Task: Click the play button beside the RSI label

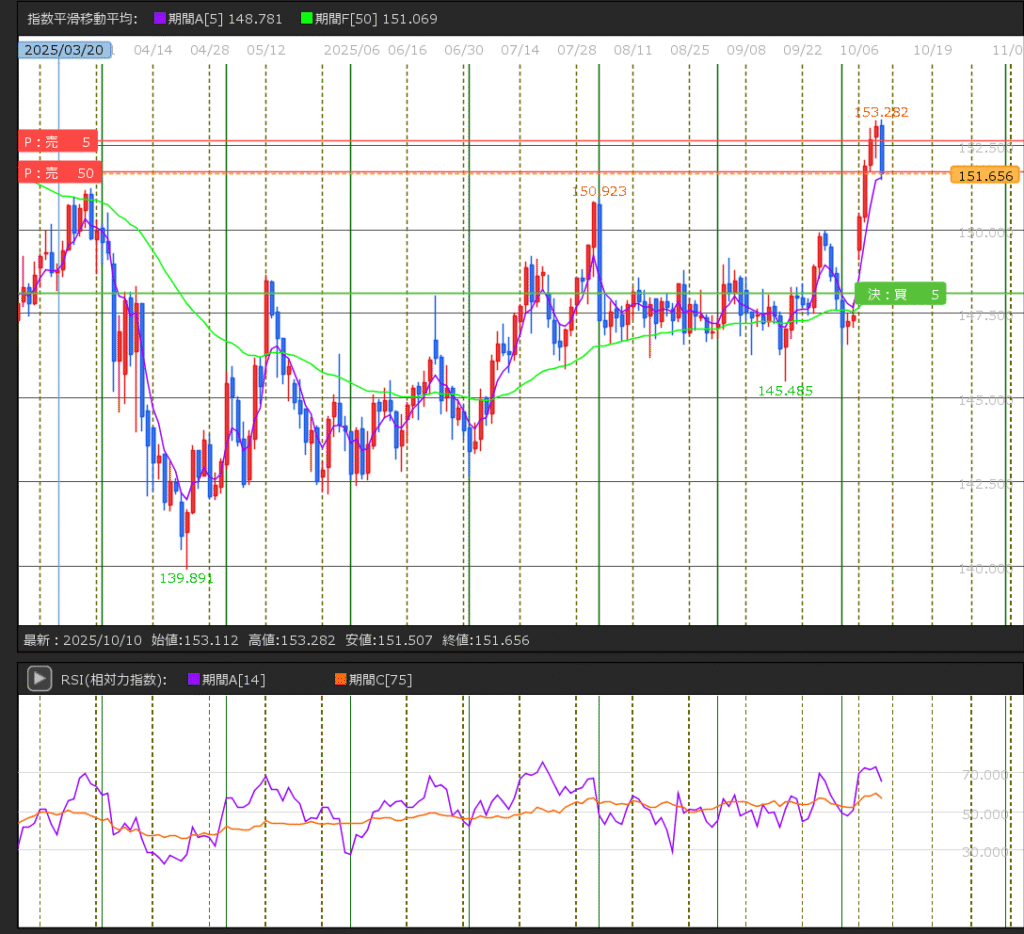Action: (39, 679)
